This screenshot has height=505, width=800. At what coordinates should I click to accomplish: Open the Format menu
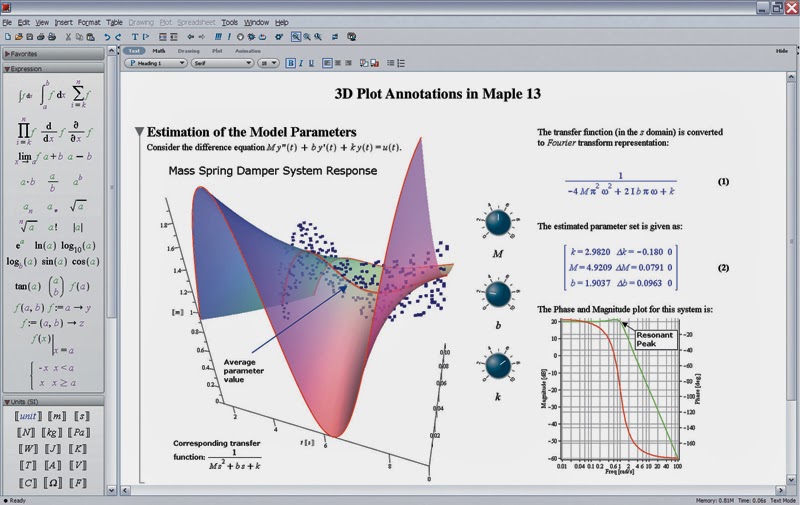(x=89, y=22)
